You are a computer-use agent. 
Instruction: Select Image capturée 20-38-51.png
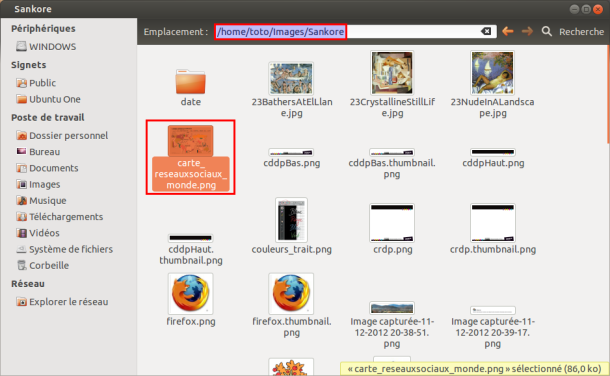point(392,325)
